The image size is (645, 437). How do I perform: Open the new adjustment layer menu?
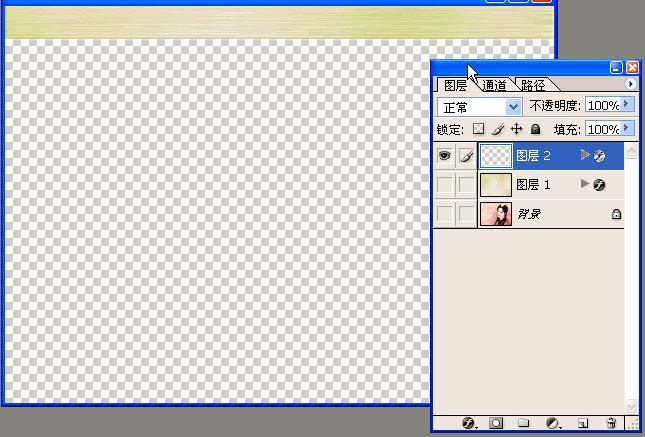(552, 424)
